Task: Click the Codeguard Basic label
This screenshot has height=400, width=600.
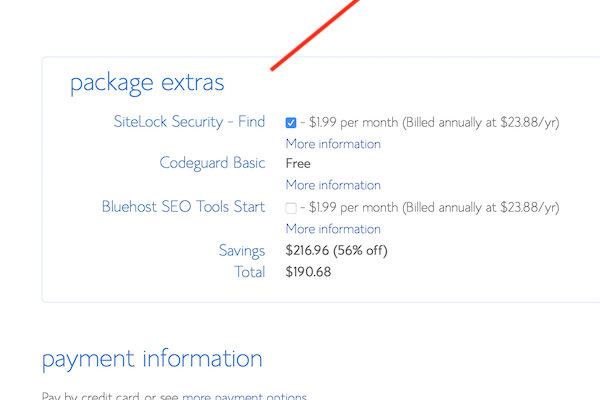Action: 212,163
